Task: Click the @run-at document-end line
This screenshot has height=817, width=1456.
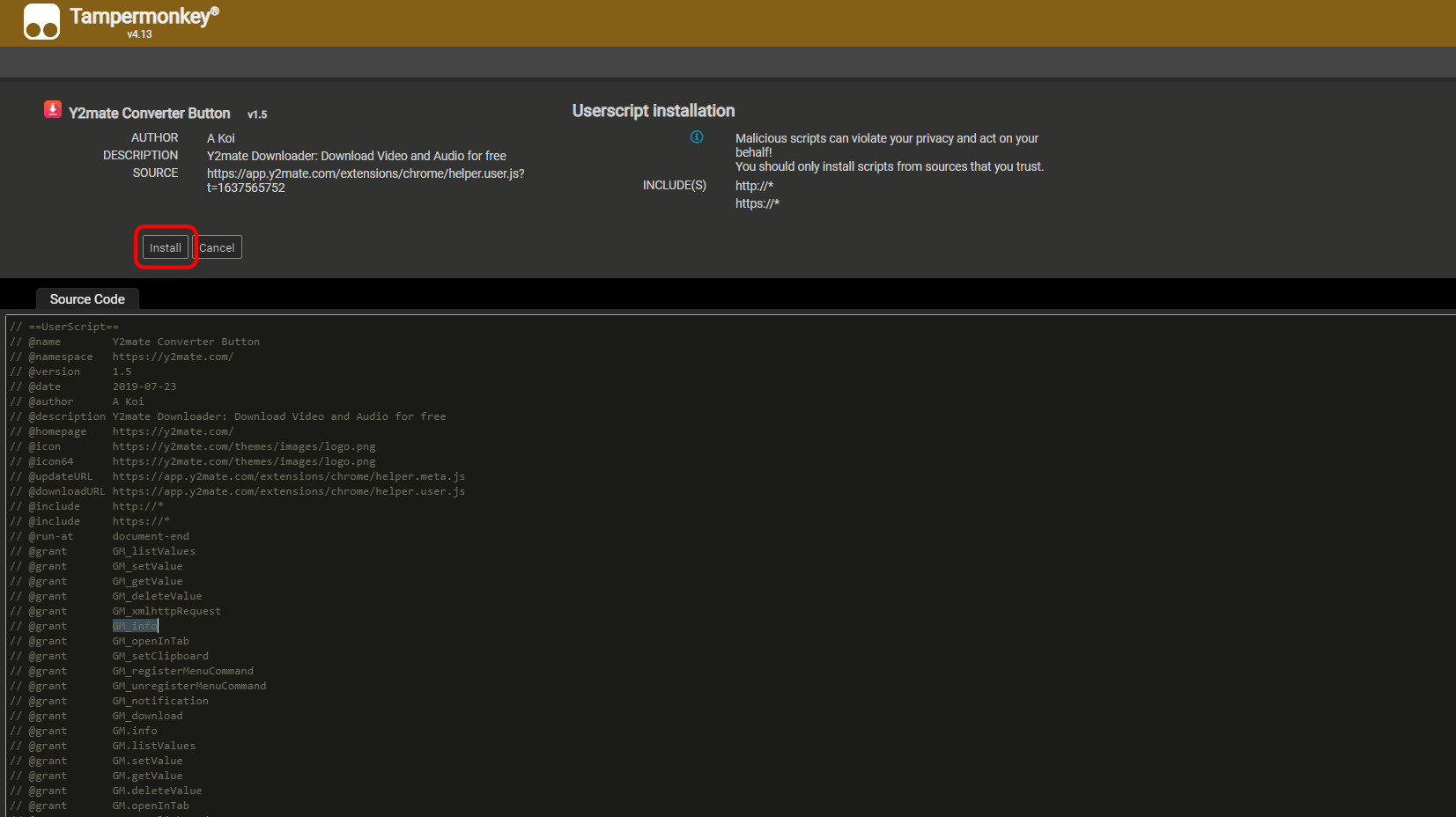Action: pos(100,536)
